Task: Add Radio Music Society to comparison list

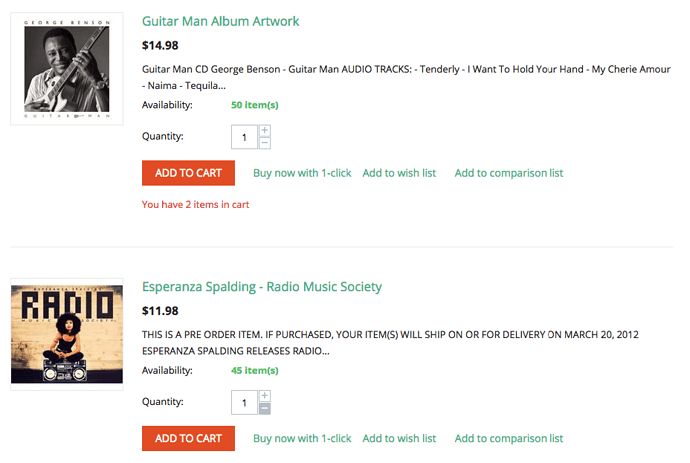Action: [x=509, y=438]
